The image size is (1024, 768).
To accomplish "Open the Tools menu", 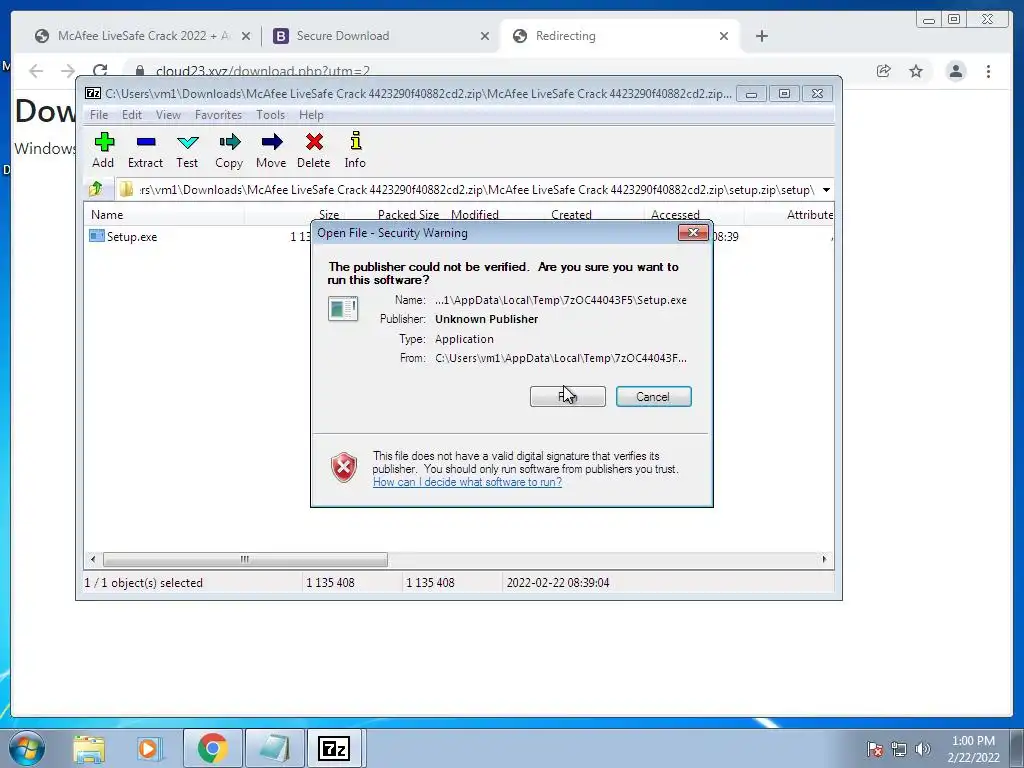I will pyautogui.click(x=270, y=115).
